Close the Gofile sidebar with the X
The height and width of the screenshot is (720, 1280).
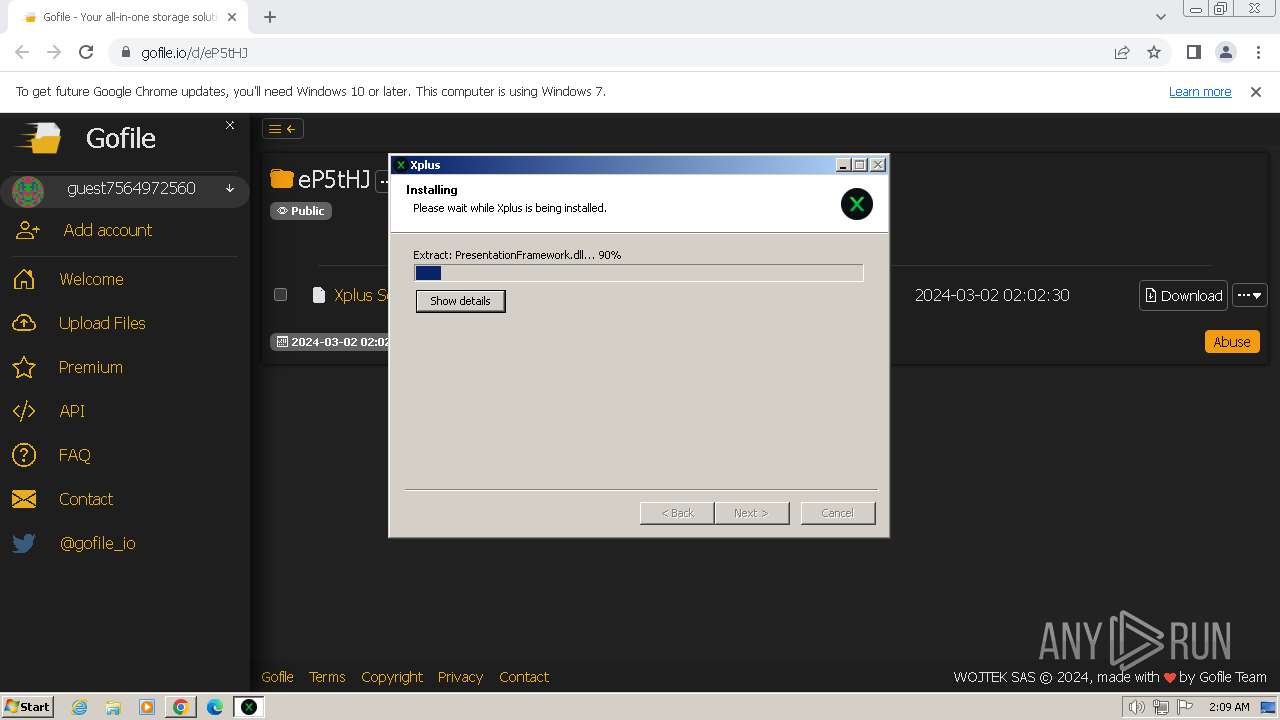(230, 125)
